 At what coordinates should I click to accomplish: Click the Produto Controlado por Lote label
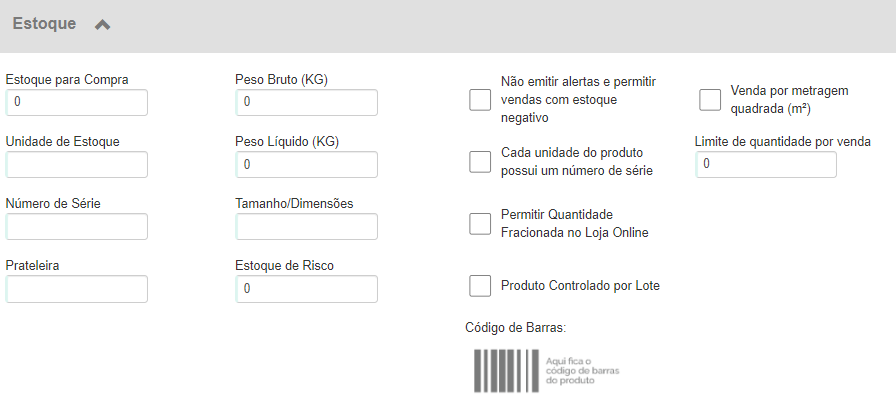coord(580,286)
